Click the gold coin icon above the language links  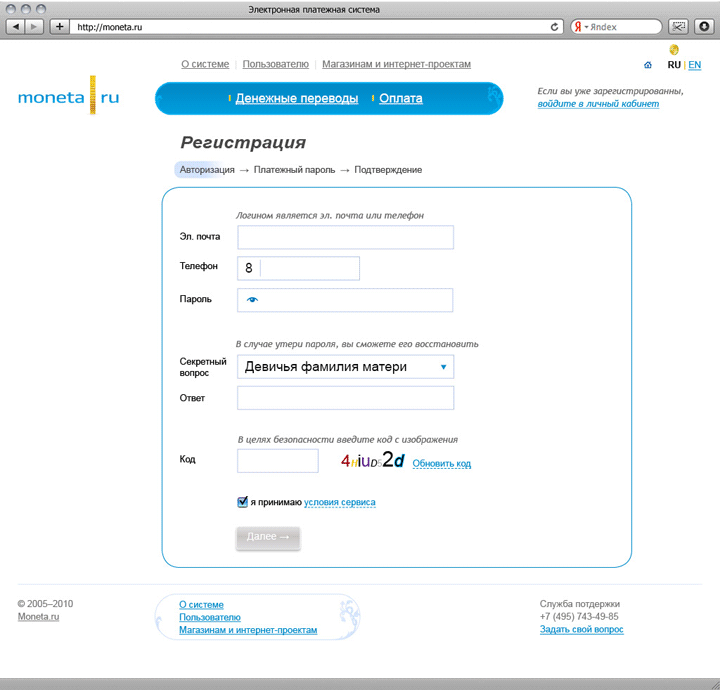[674, 49]
